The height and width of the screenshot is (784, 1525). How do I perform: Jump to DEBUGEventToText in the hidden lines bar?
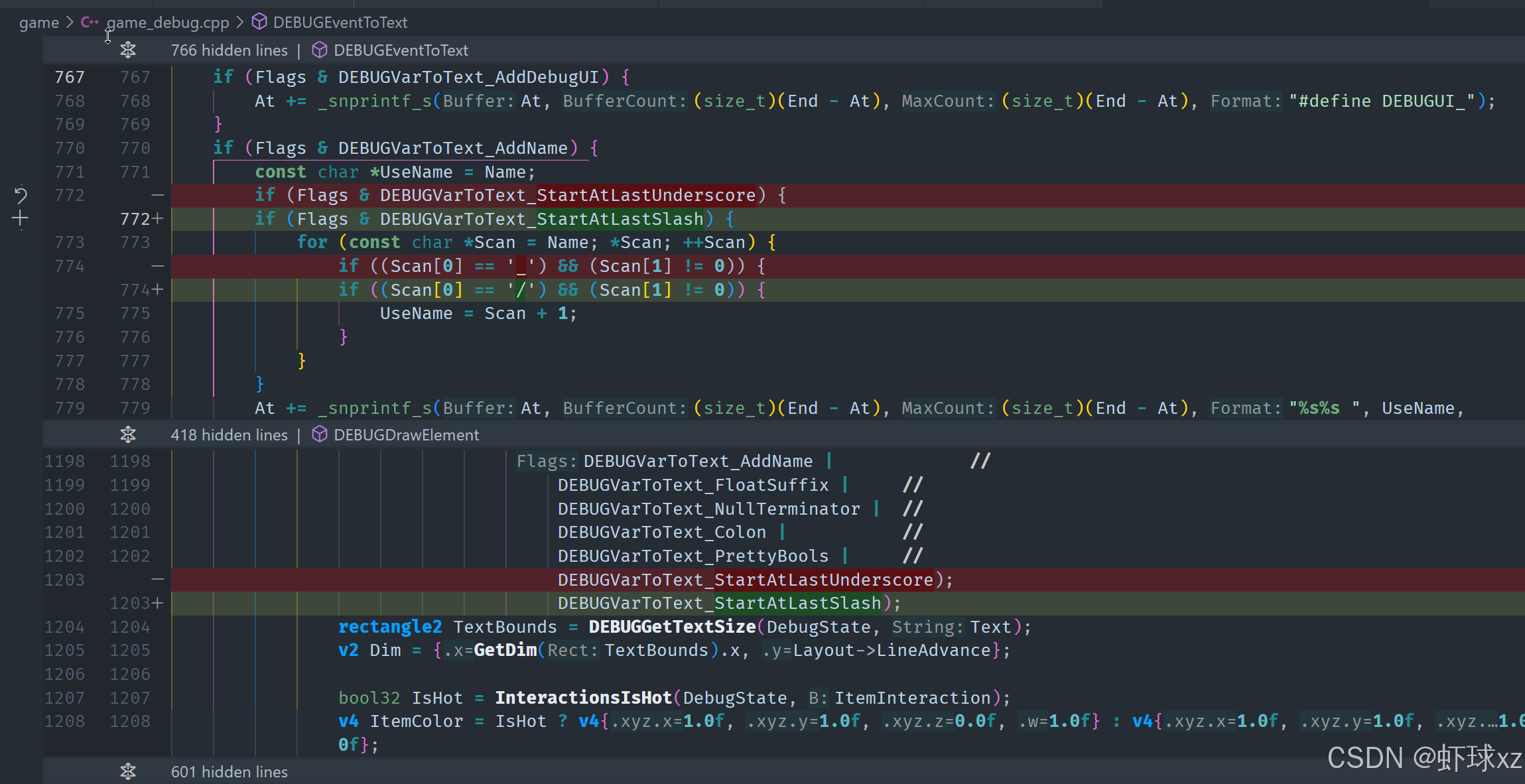click(401, 50)
